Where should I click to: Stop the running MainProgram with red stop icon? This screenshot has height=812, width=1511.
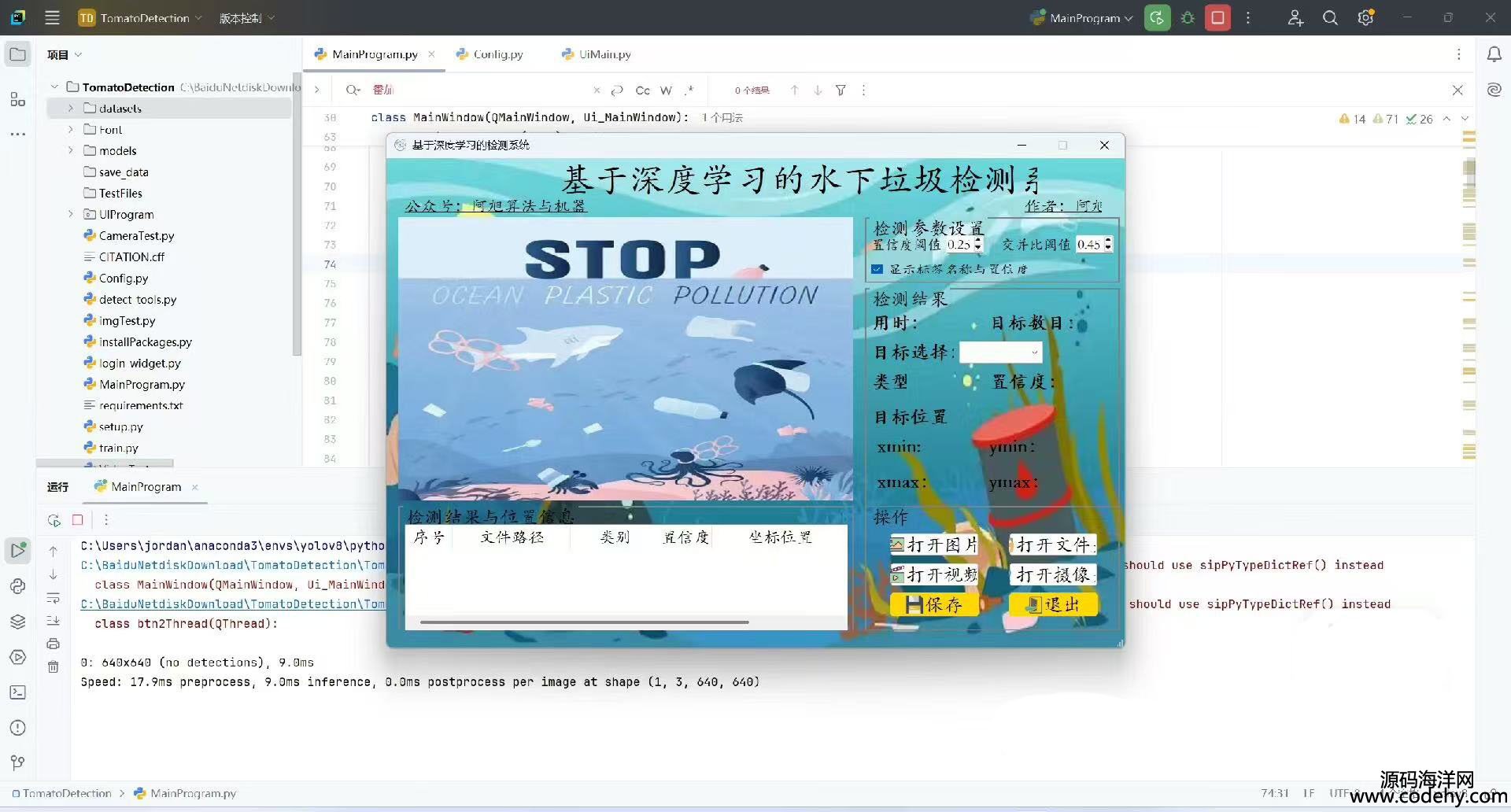click(x=1217, y=18)
